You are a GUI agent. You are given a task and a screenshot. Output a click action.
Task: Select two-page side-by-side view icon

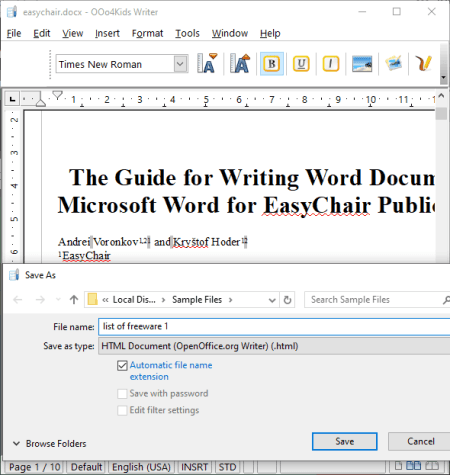(x=413, y=465)
